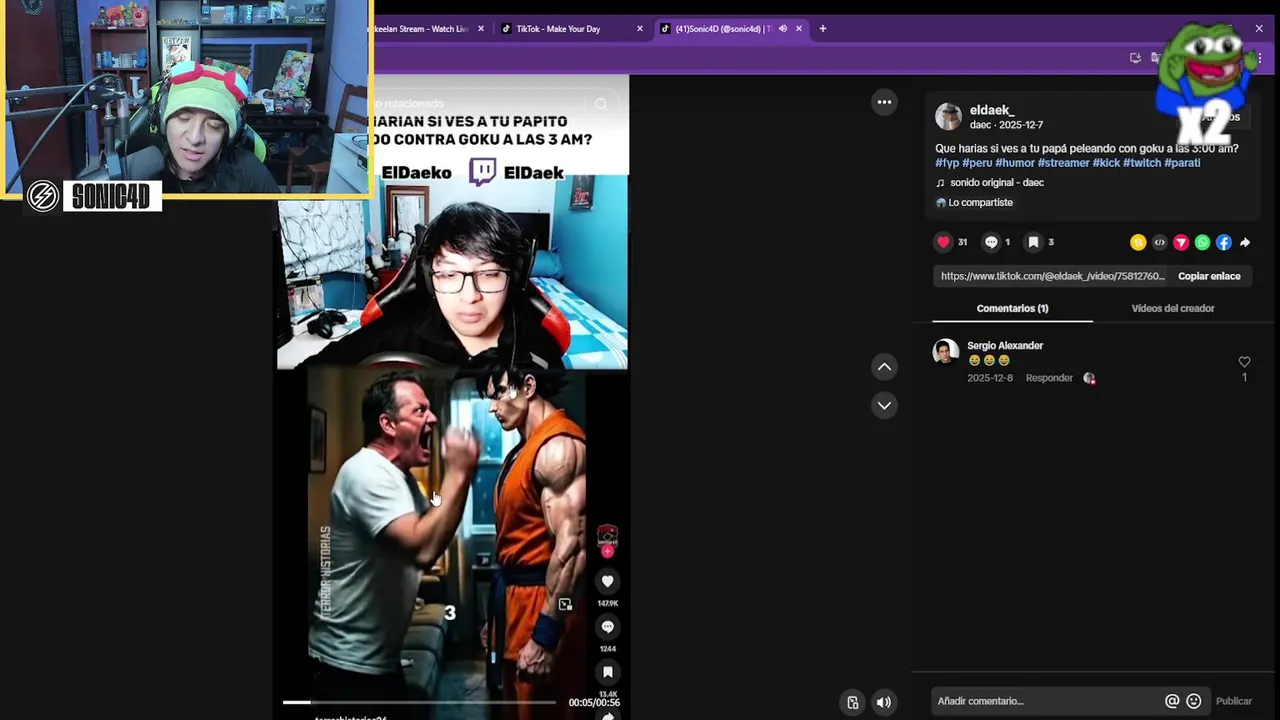Send to friends via pink paper-plane icon
The image size is (1280, 720).
[x=1181, y=242]
